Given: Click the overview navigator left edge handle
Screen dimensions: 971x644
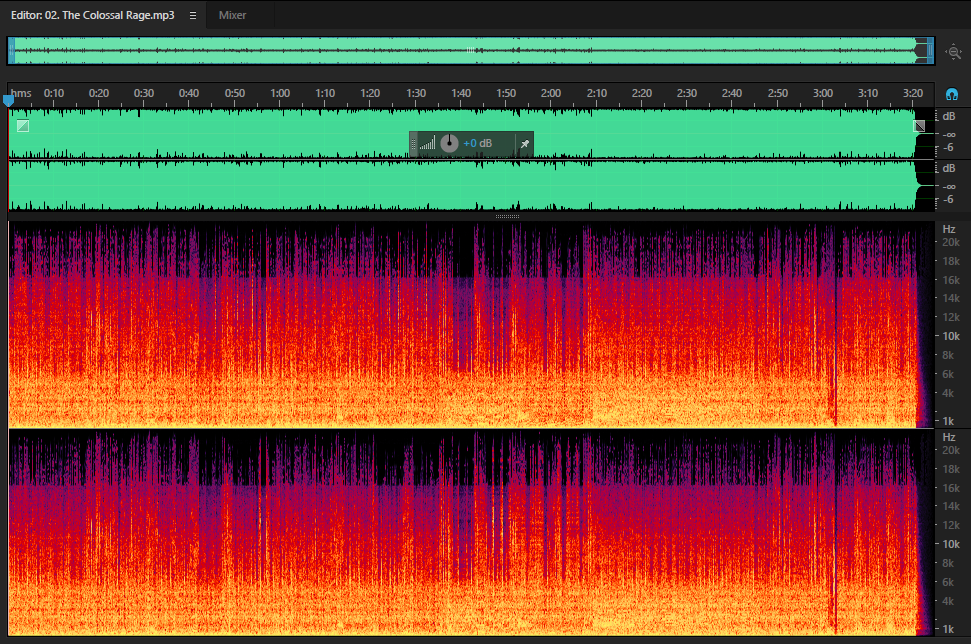Looking at the screenshot, I should pos(11,51).
